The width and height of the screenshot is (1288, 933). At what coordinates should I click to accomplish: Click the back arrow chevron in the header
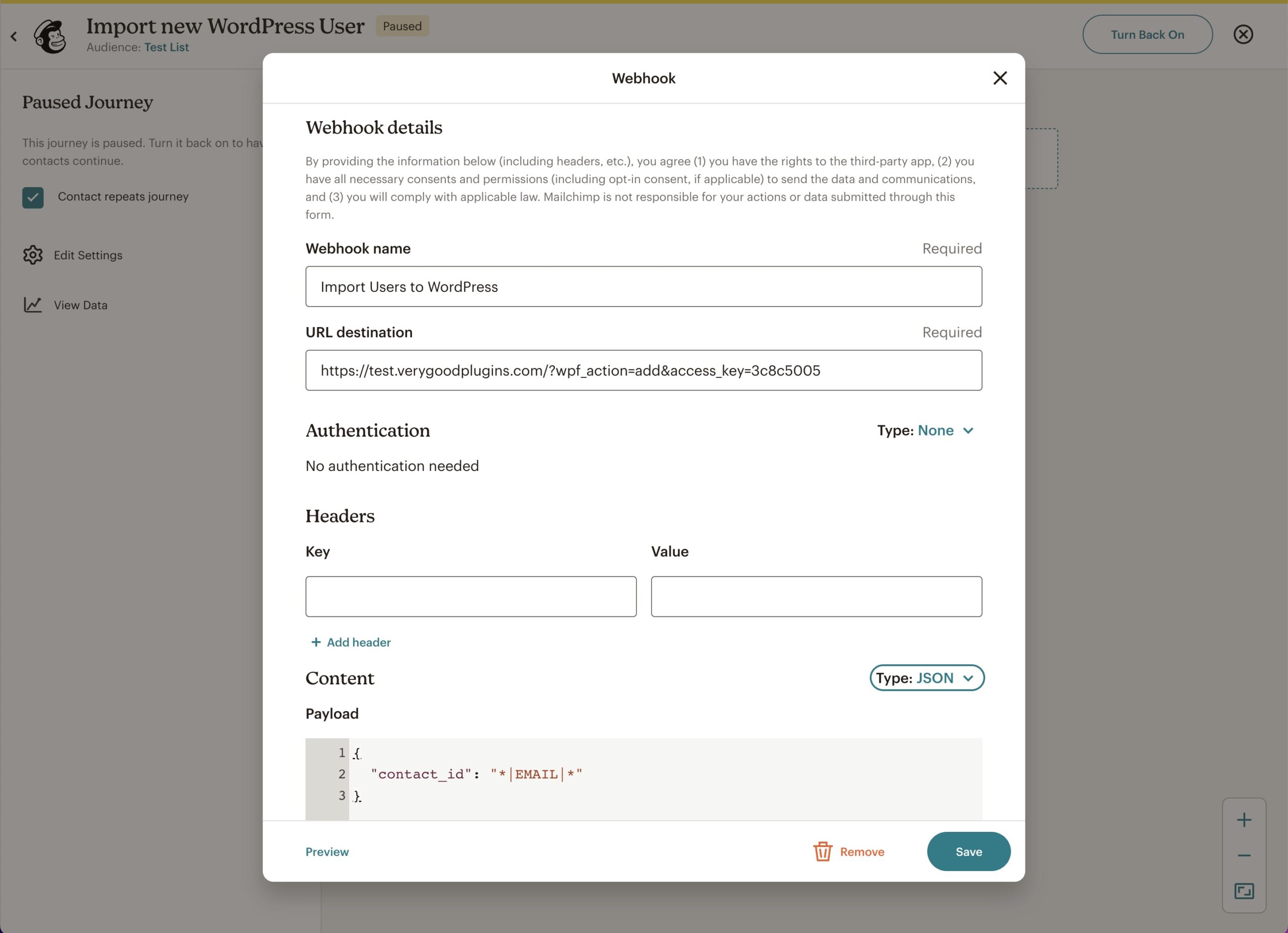click(14, 37)
